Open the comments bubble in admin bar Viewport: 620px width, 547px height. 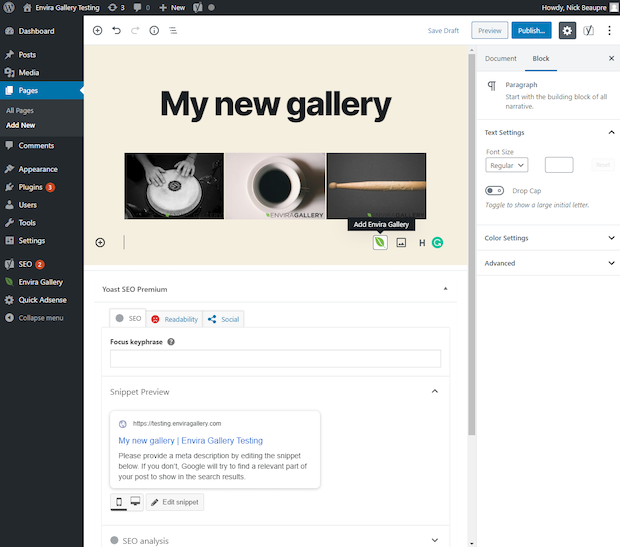[x=142, y=8]
